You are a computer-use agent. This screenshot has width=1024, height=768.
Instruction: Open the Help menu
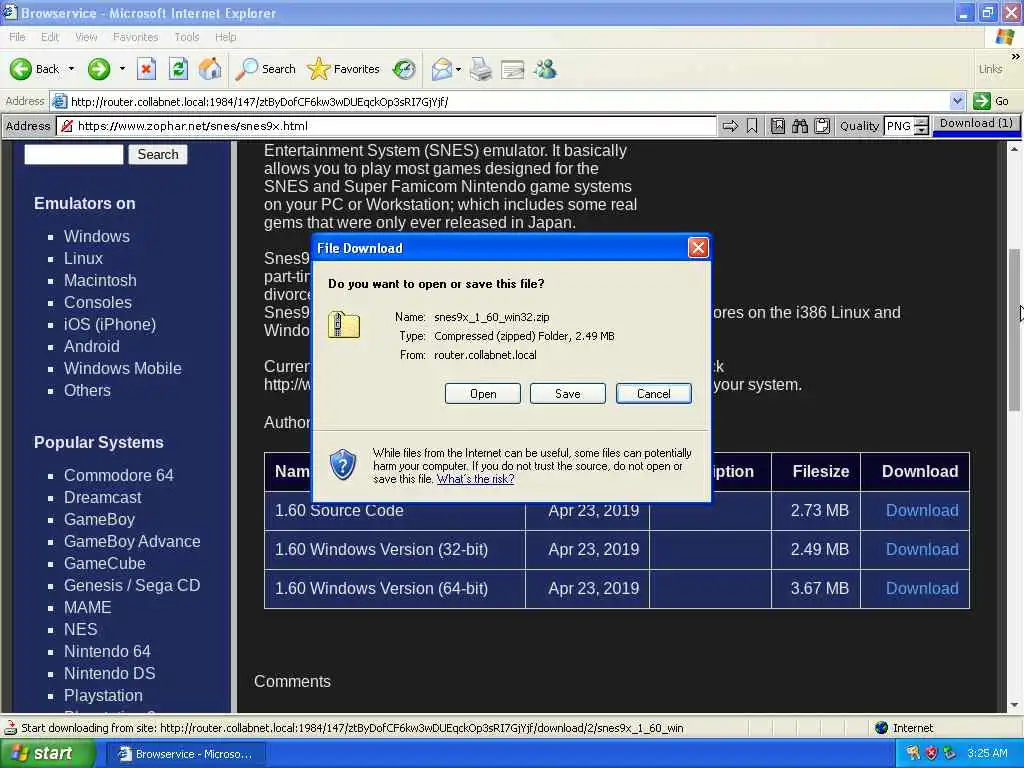pyautogui.click(x=225, y=37)
